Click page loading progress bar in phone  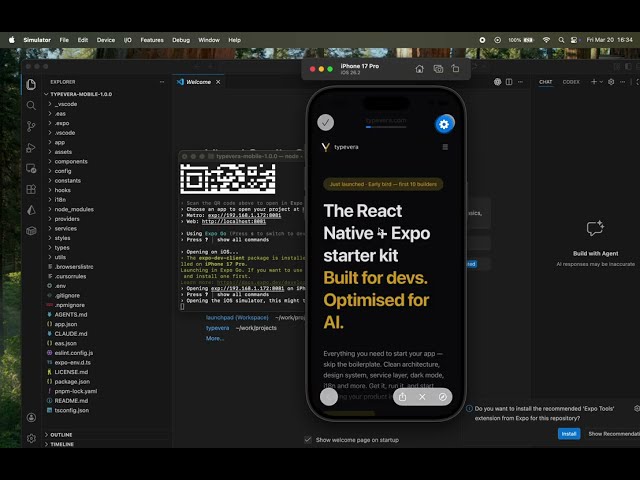pyautogui.click(x=386, y=127)
